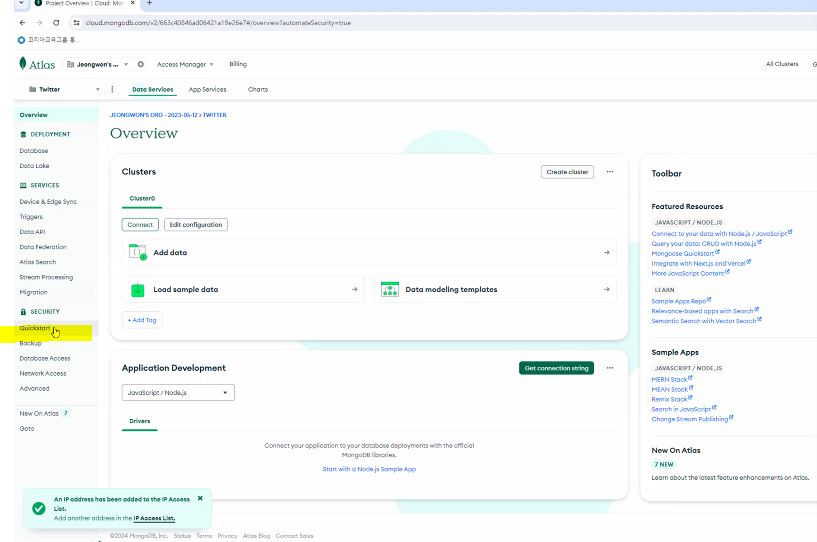Open MERN Stack sample app link
Viewport: 817px width, 542px height.
pyautogui.click(x=672, y=379)
